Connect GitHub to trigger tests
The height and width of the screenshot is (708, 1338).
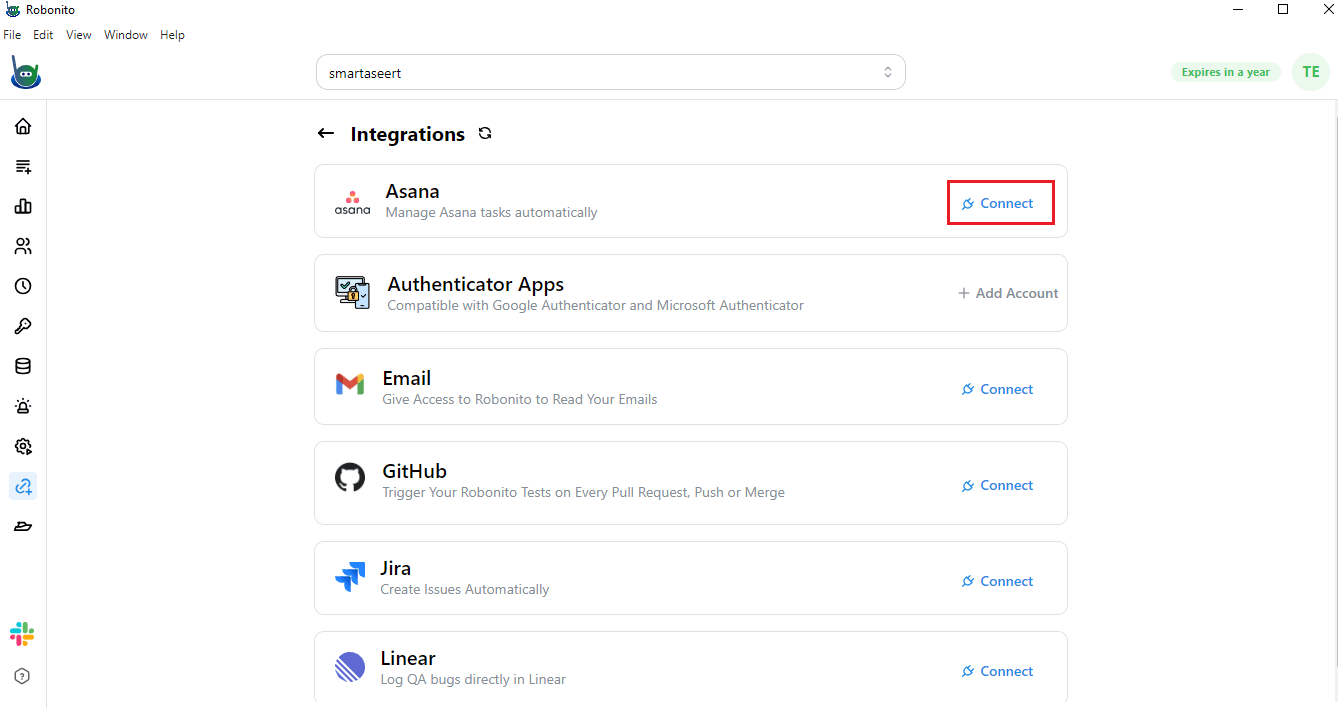997,485
